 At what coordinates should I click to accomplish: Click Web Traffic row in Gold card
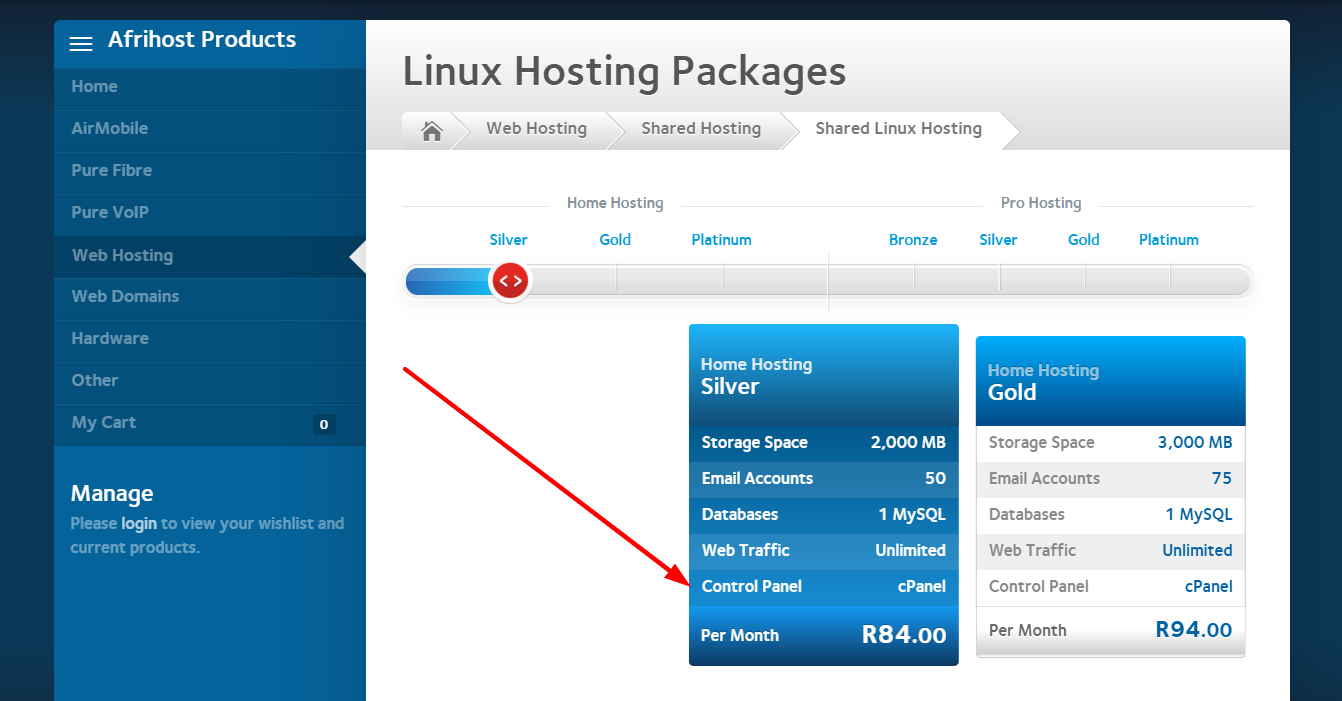pos(1111,551)
